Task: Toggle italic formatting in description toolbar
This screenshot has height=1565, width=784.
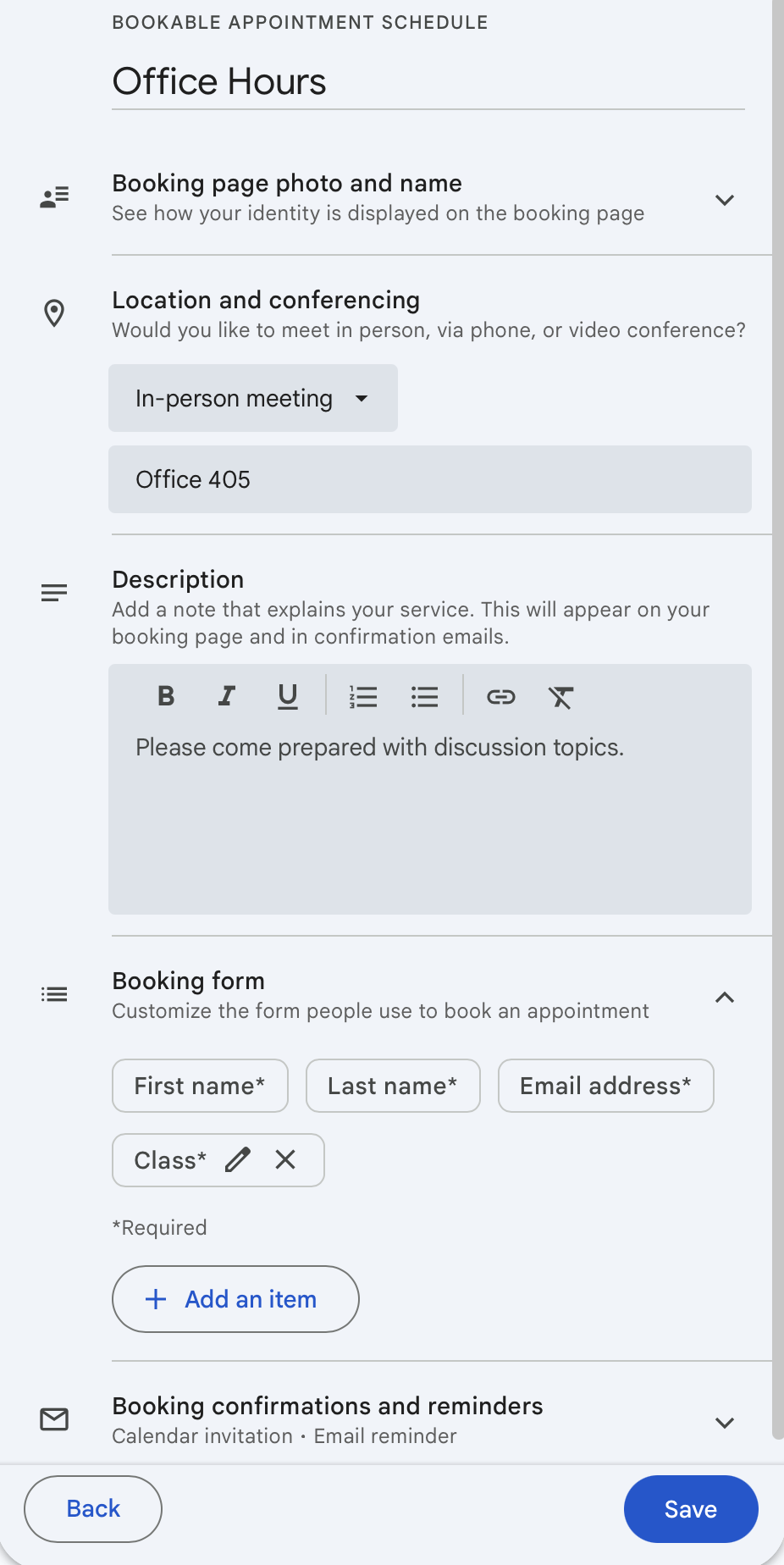Action: pos(226,696)
